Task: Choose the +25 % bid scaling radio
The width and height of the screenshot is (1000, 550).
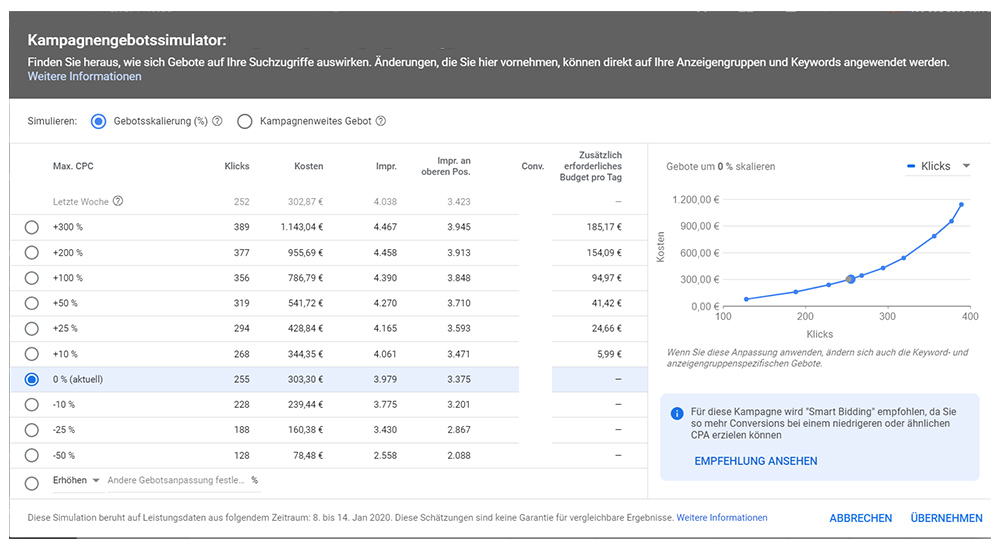Action: [x=31, y=329]
